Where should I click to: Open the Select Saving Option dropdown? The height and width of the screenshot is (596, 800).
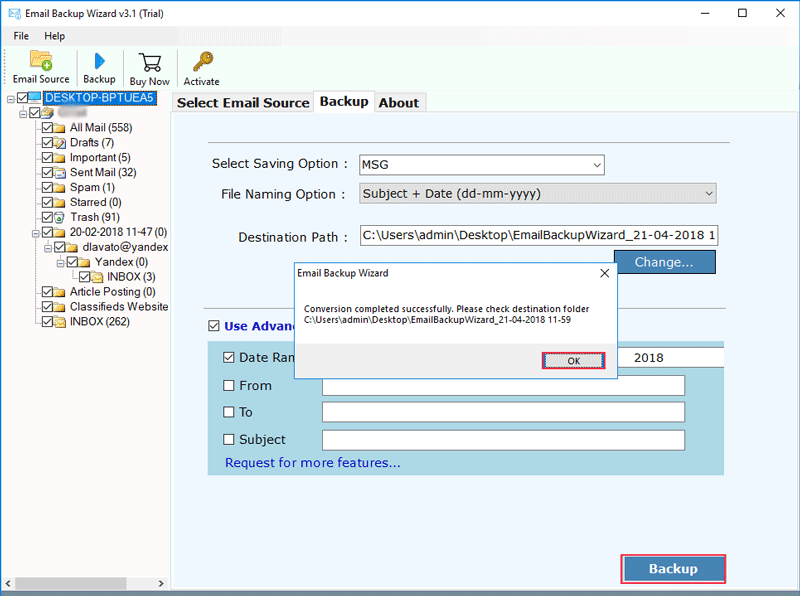pos(598,165)
